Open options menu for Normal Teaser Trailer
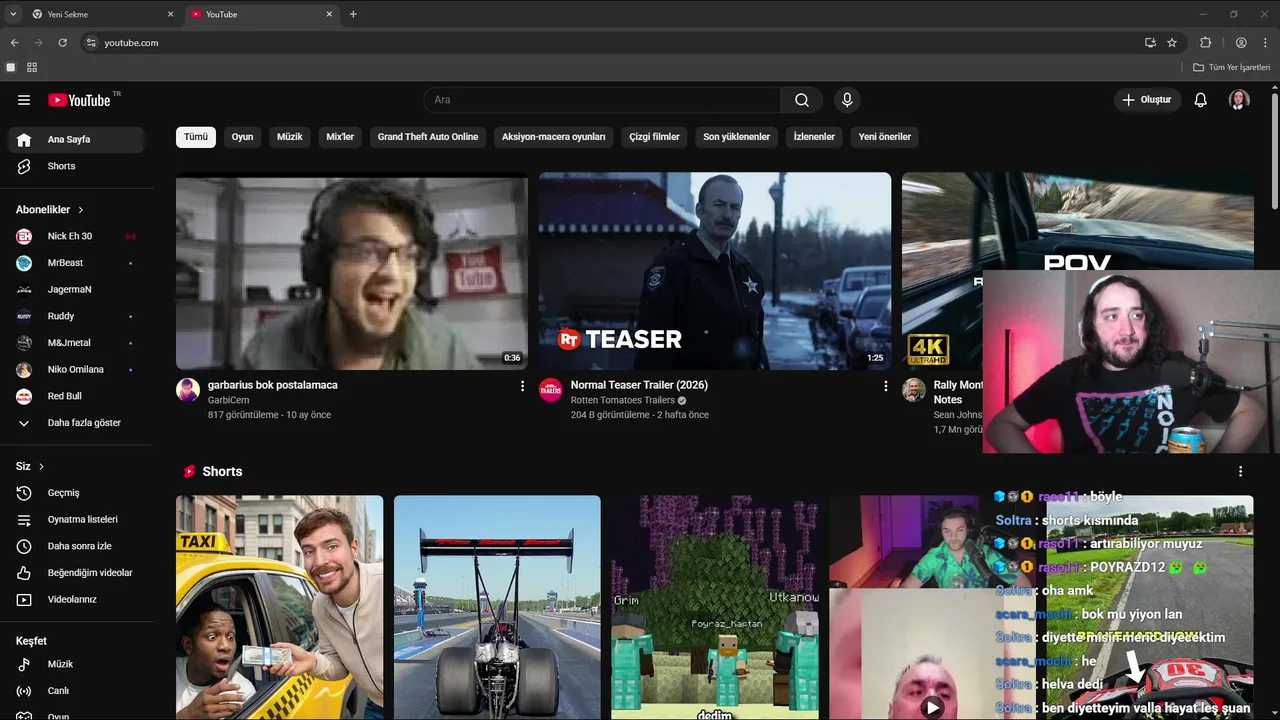 885,386
